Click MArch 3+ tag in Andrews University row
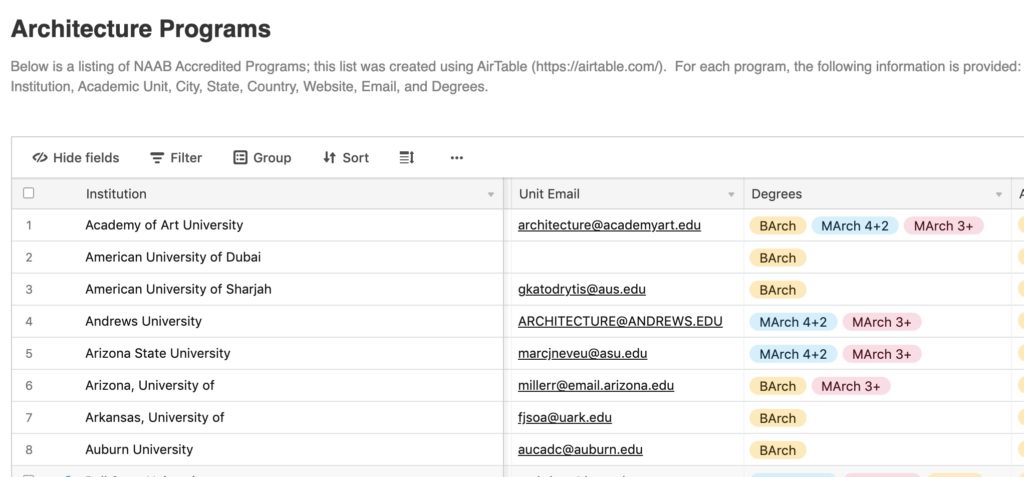The width and height of the screenshot is (1024, 477). pos(882,322)
